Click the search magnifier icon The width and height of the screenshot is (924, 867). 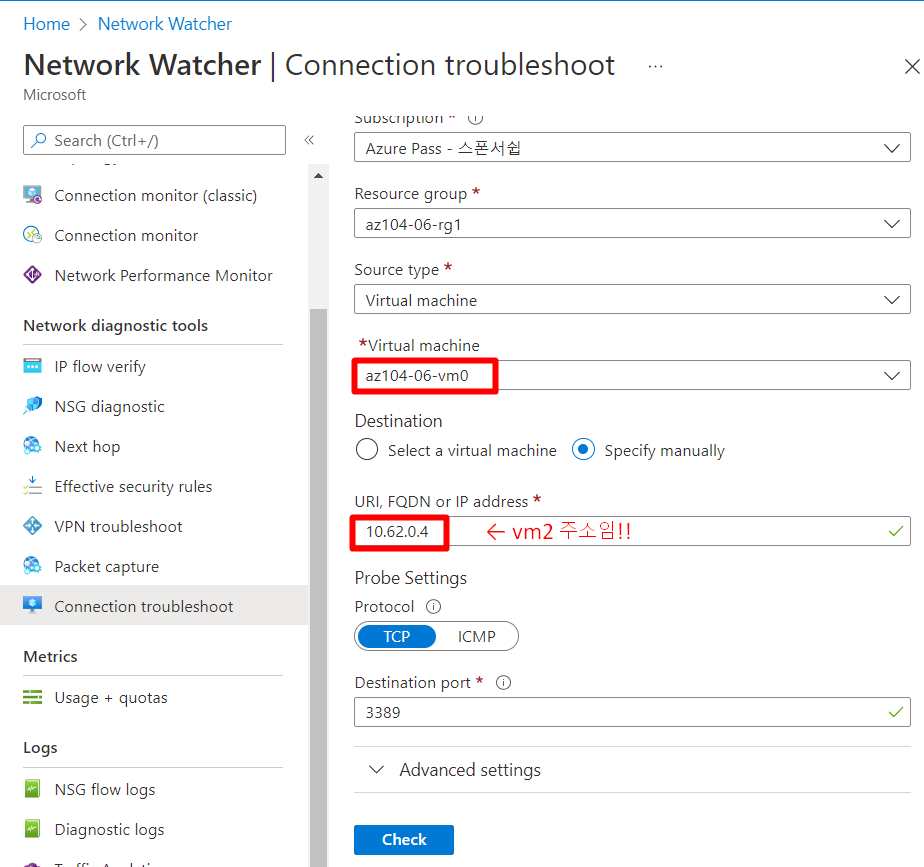[x=39, y=140]
